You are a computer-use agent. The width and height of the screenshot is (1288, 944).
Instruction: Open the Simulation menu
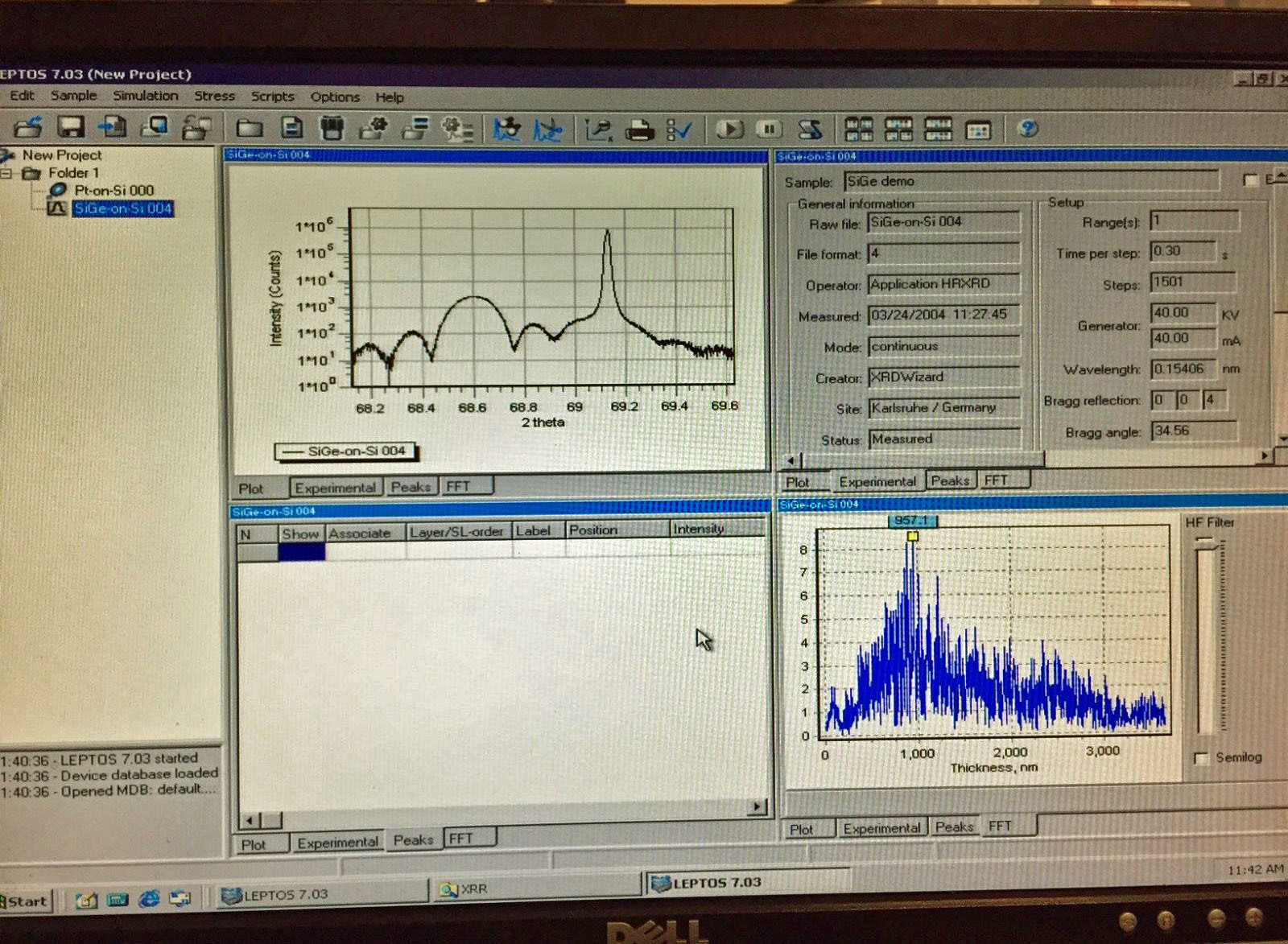pos(145,95)
